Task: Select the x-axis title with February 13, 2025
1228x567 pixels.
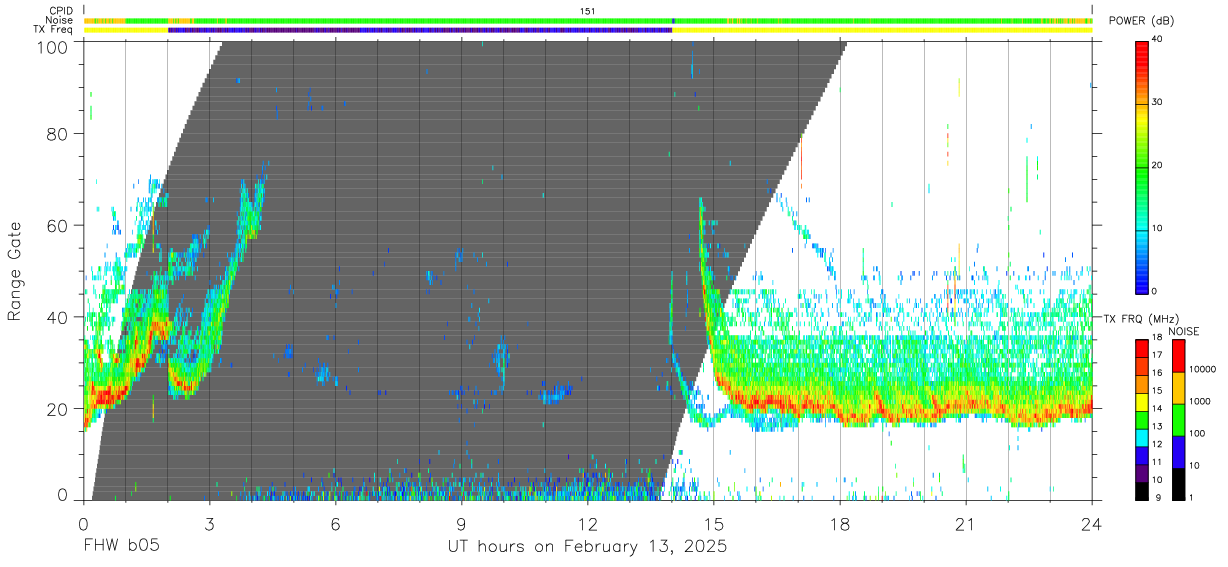Action: (586, 547)
